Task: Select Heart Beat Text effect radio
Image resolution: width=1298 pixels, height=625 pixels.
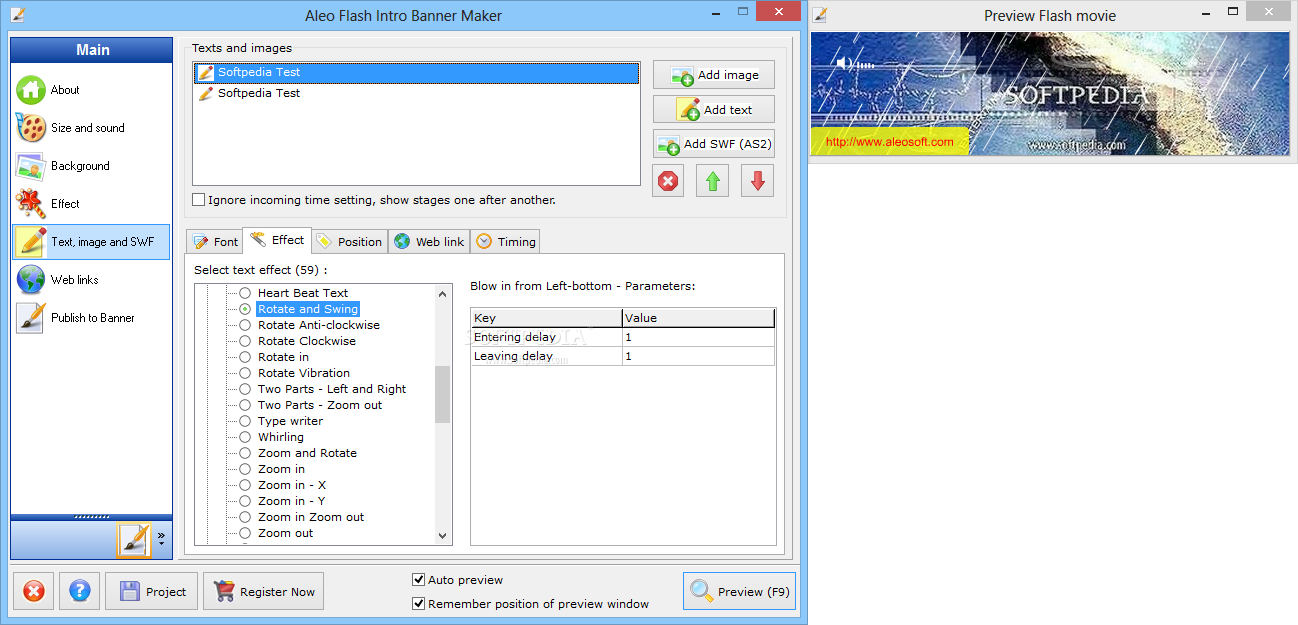Action: (245, 293)
